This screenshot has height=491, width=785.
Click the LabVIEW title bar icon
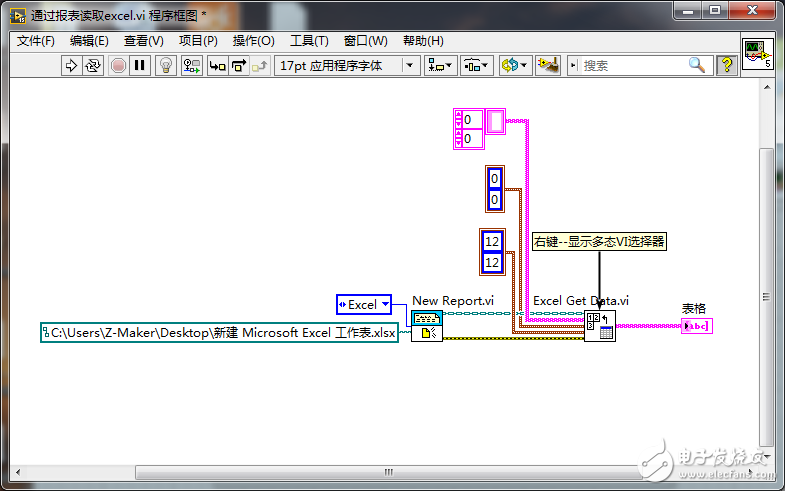(18, 16)
